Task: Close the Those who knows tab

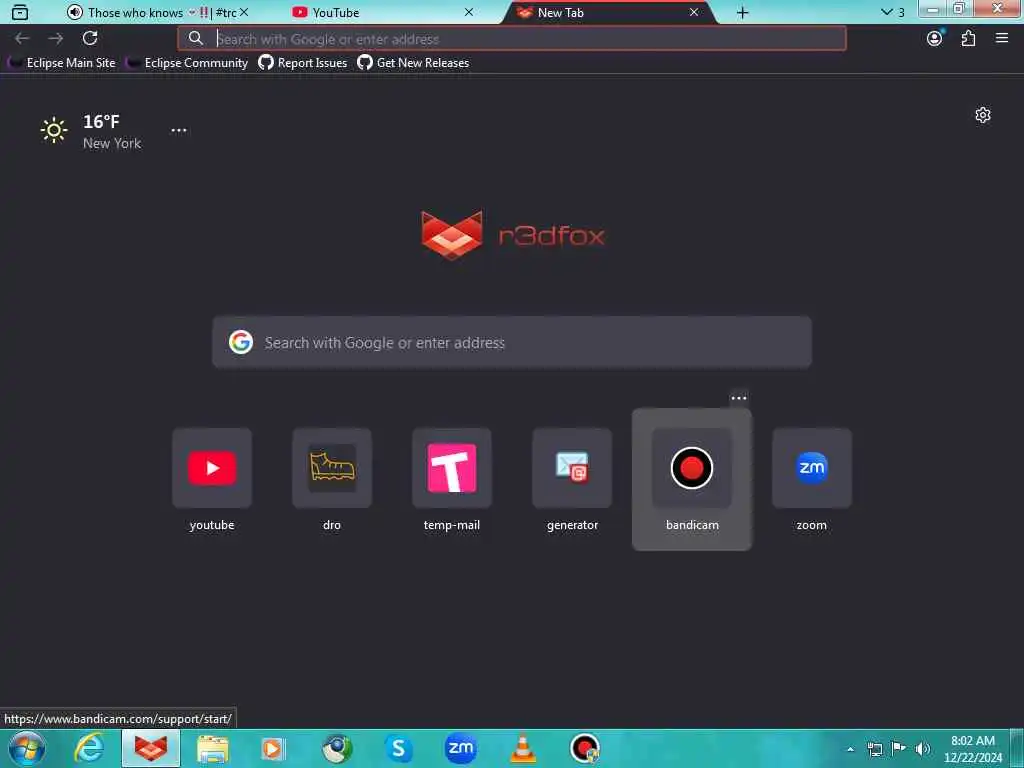Action: (x=244, y=12)
